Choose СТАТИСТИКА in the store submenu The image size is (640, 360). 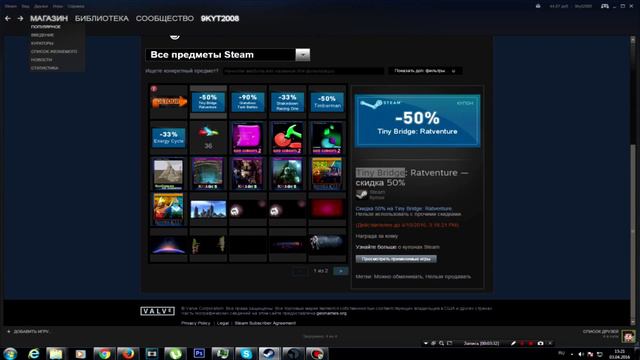pyautogui.click(x=44, y=68)
